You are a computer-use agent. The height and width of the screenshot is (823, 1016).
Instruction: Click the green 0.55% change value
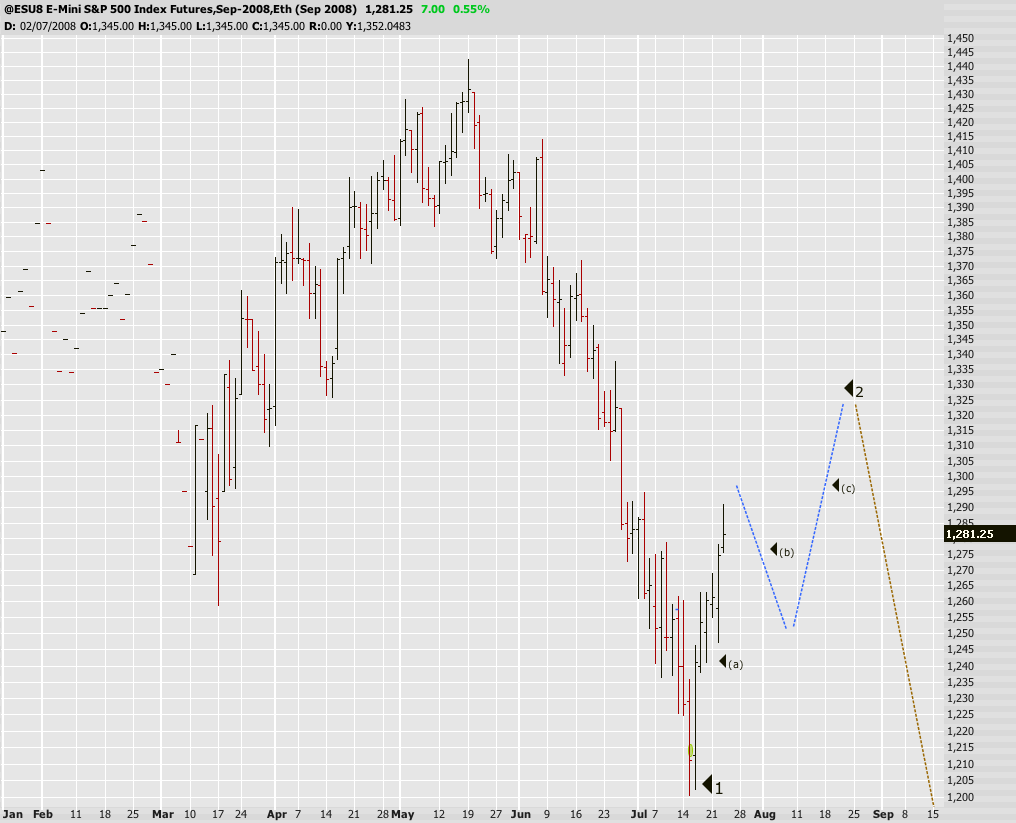click(469, 9)
